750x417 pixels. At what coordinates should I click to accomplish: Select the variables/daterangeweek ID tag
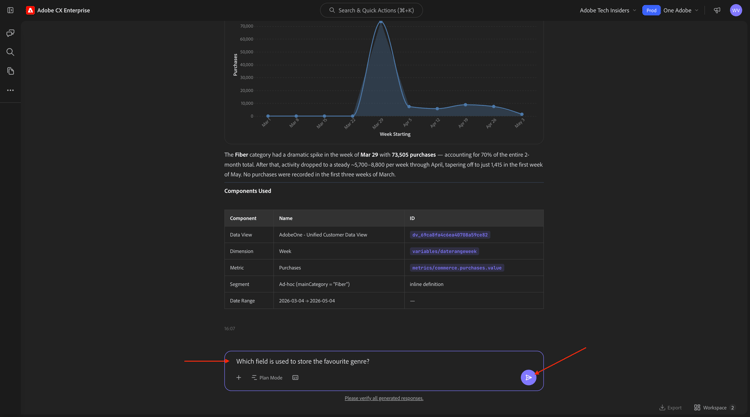click(444, 251)
